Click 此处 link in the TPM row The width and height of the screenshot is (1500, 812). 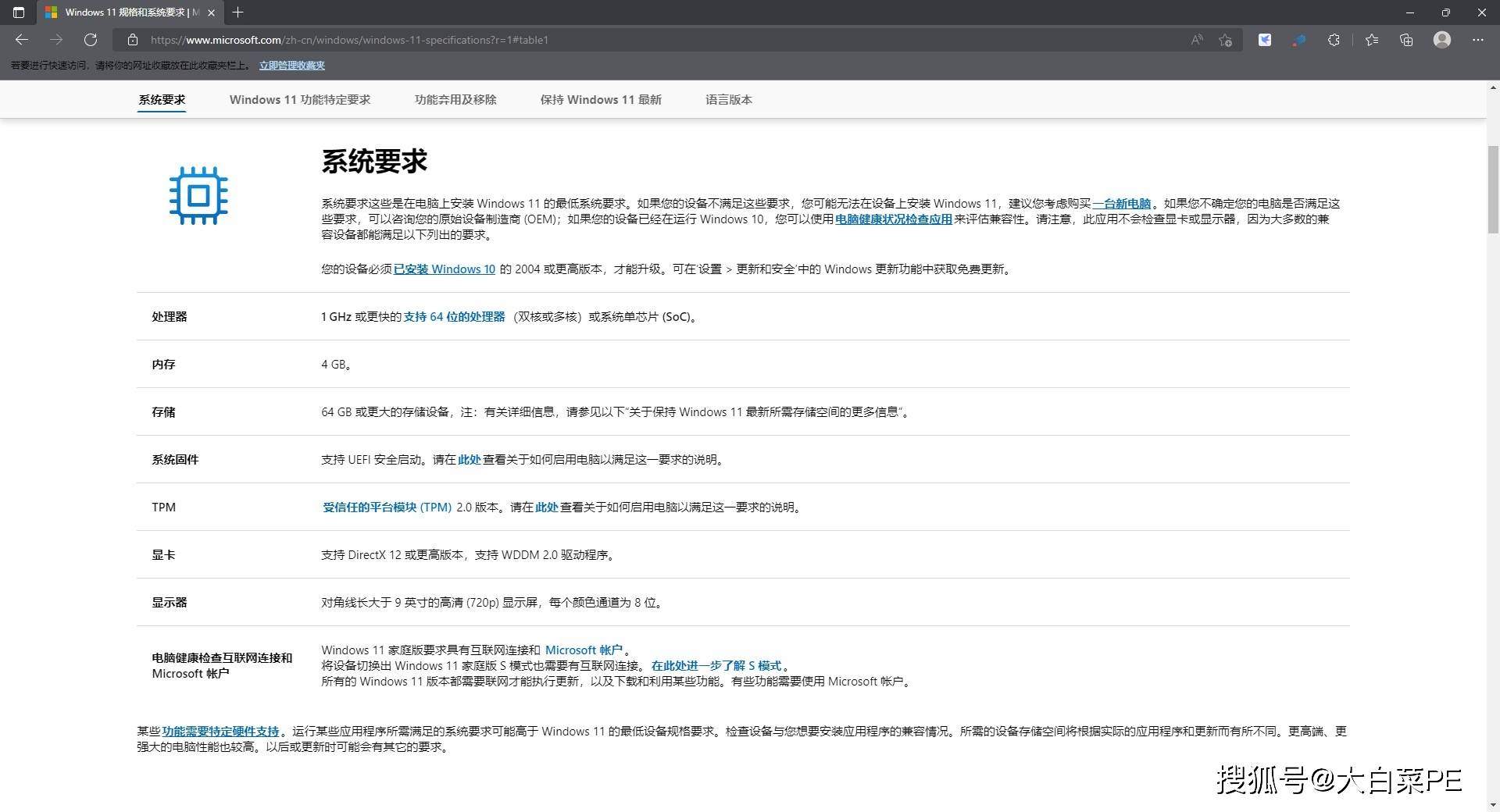(547, 507)
